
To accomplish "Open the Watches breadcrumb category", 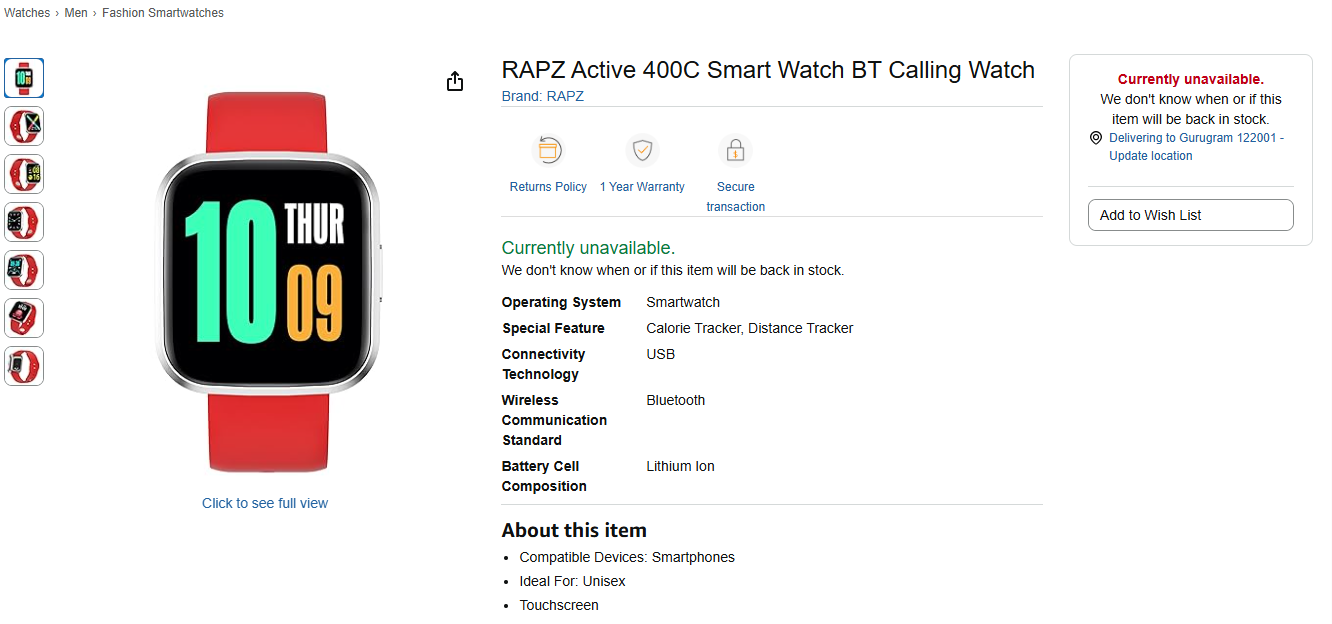I will tap(27, 13).
